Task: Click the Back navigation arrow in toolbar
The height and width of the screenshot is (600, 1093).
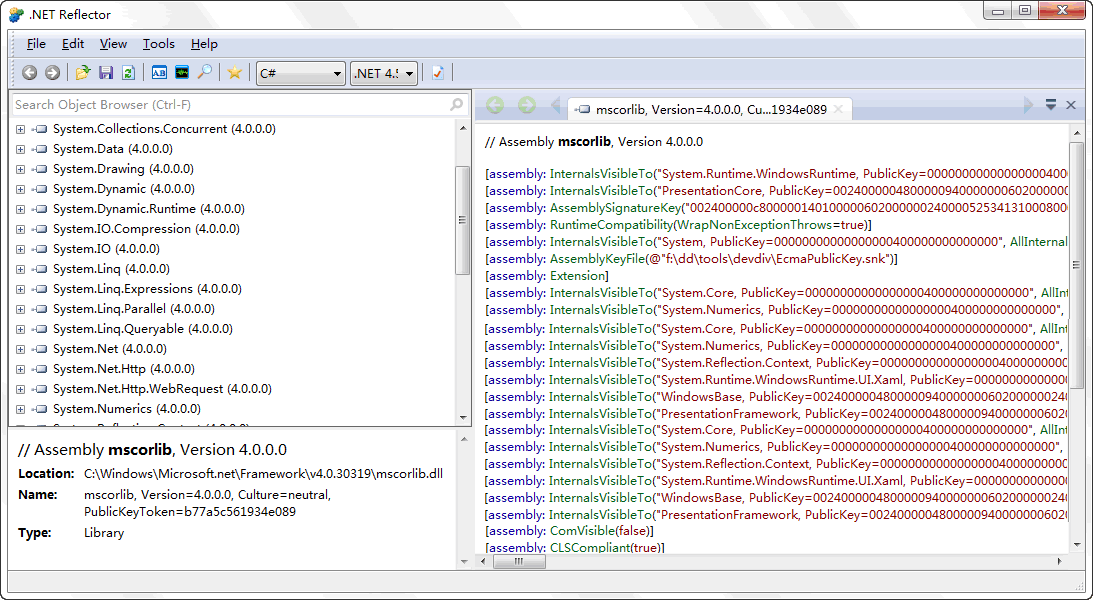Action: coord(29,73)
